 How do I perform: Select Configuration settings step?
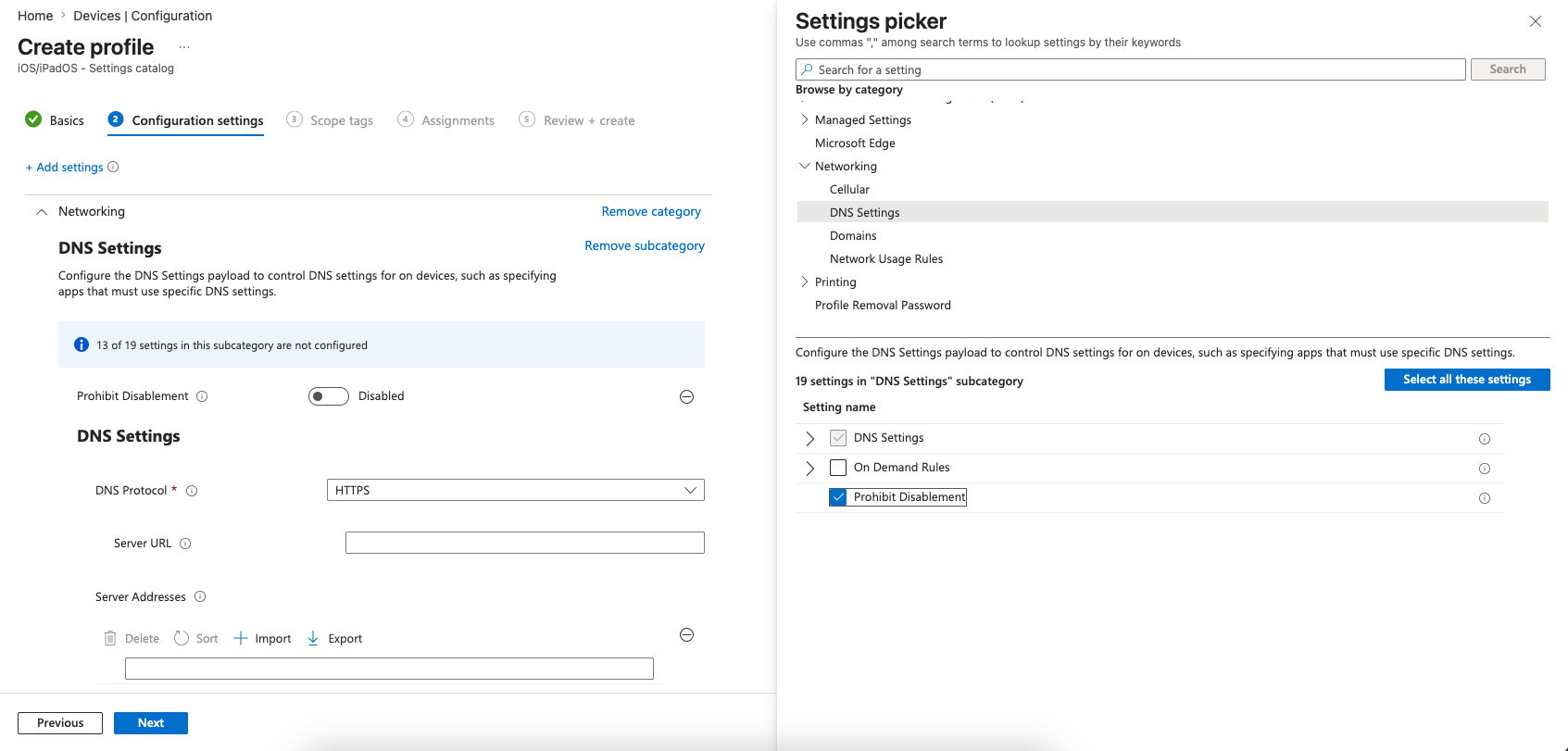pyautogui.click(x=185, y=120)
